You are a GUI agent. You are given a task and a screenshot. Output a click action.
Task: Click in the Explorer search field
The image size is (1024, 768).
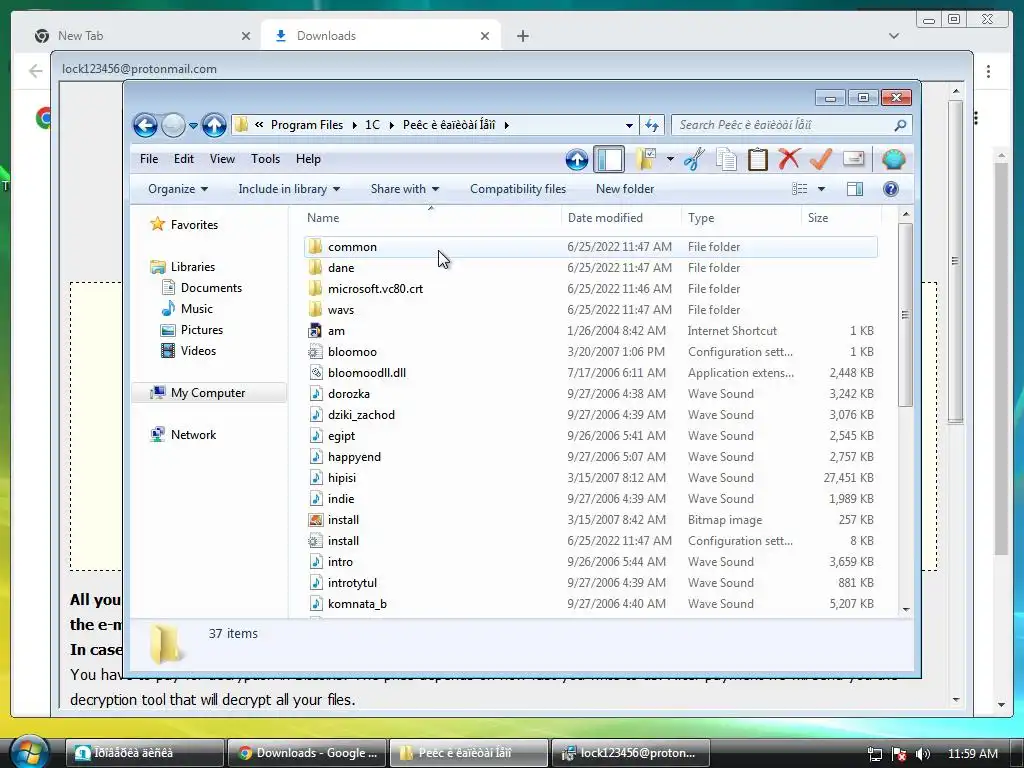[792, 125]
